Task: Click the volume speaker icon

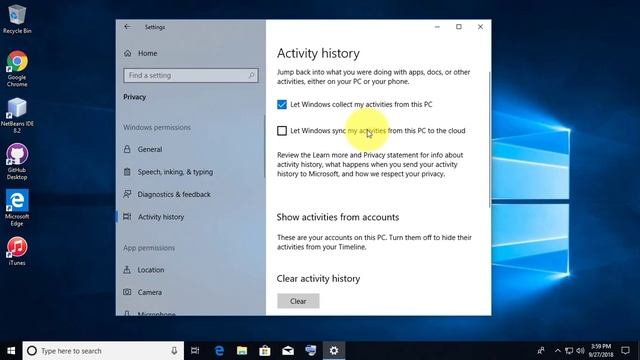Action: [x=580, y=351]
